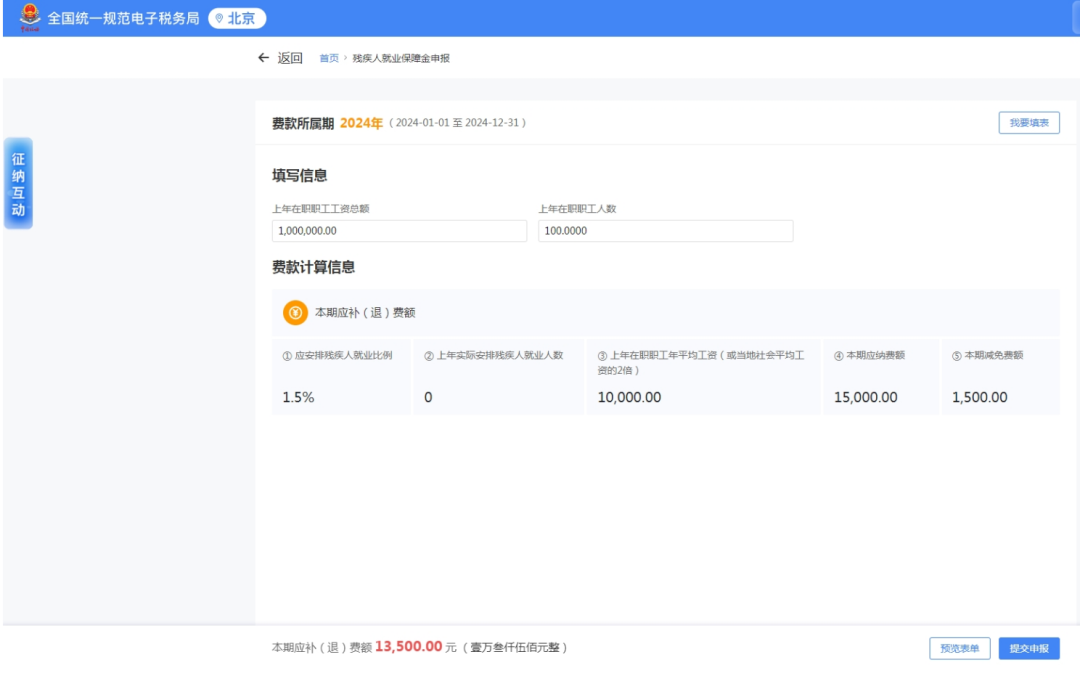Submit the declaration with 提交申报
This screenshot has width=1080, height=673.
[1028, 648]
